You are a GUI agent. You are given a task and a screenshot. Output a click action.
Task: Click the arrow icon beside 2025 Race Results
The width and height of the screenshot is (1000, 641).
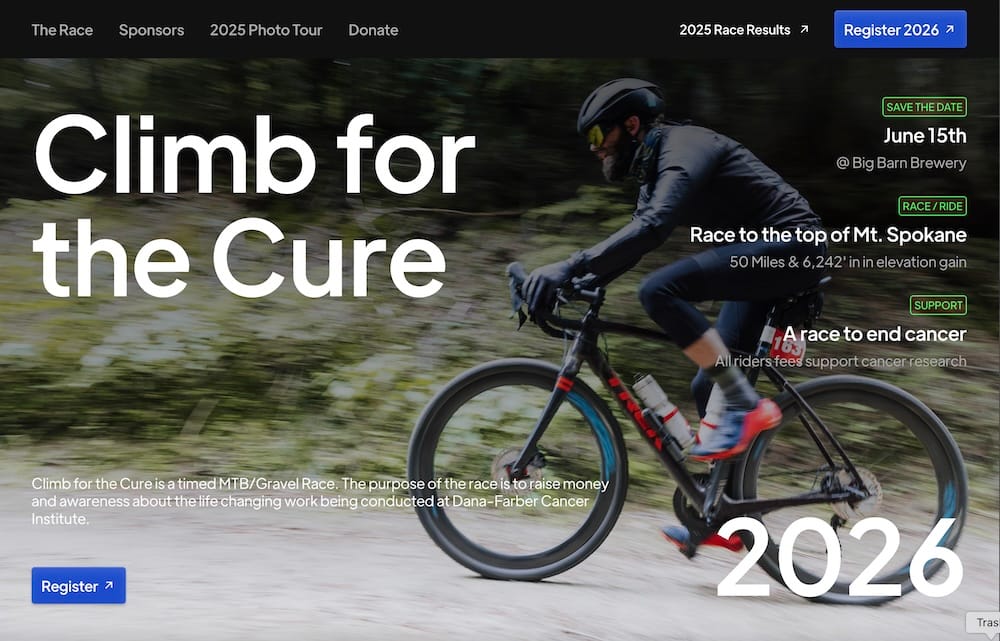[x=804, y=29]
